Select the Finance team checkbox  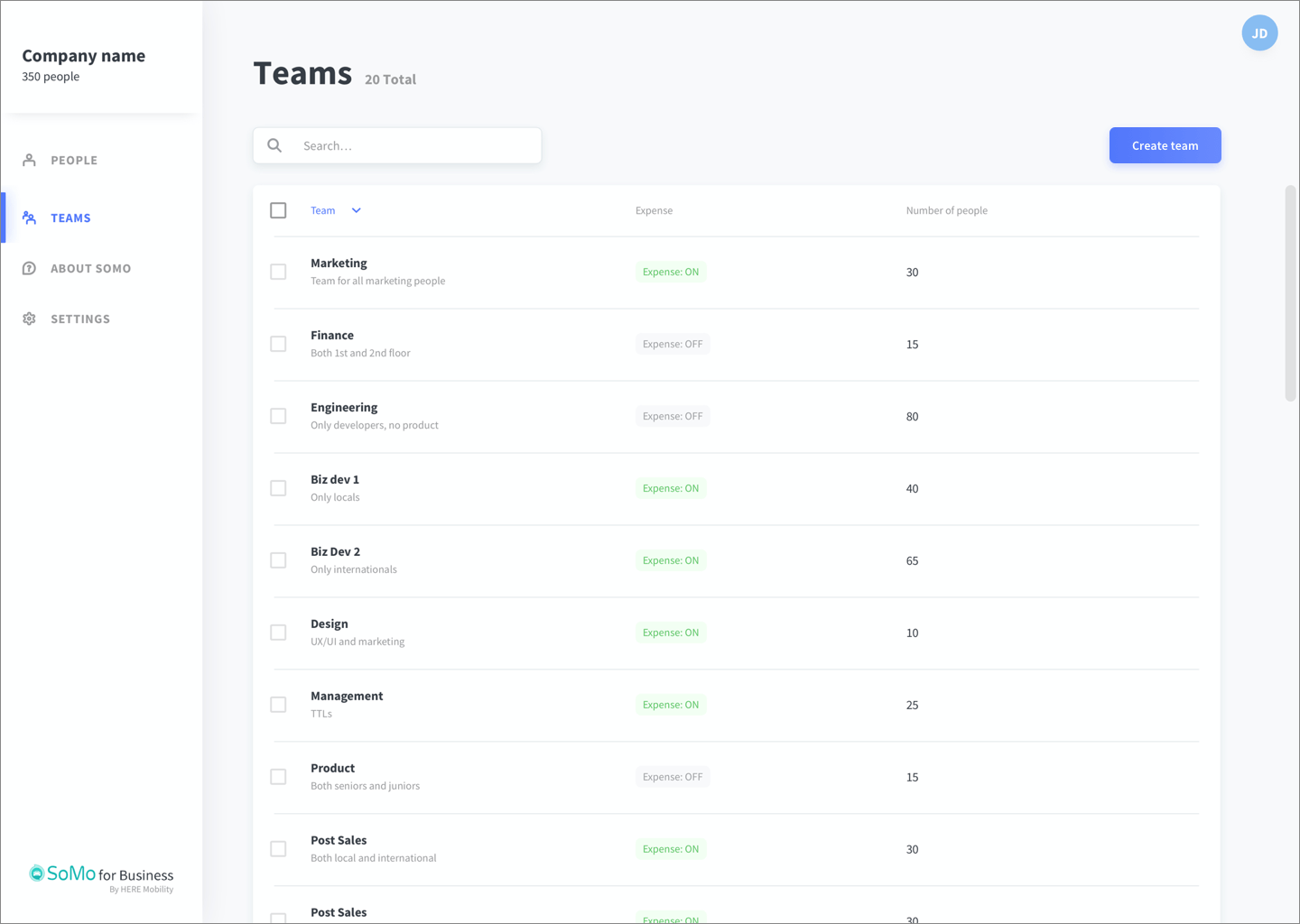tap(278, 344)
